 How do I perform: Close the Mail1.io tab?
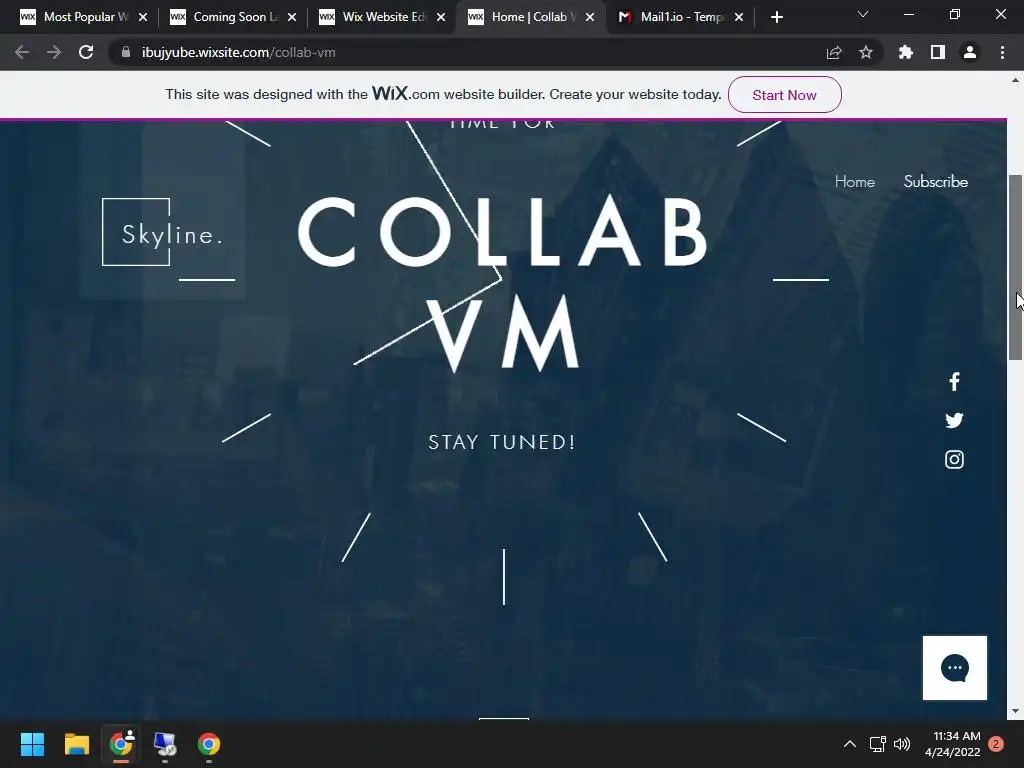point(739,17)
